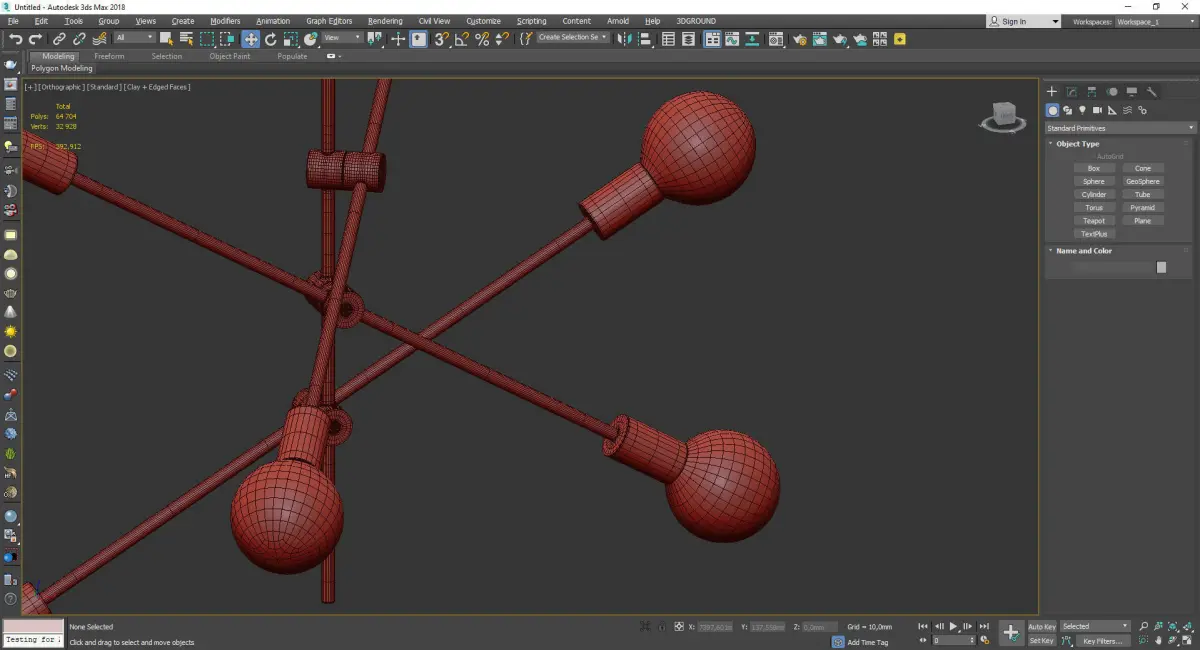Click the Teapot primitive button
Image resolution: width=1200 pixels, height=650 pixels.
coord(1094,220)
